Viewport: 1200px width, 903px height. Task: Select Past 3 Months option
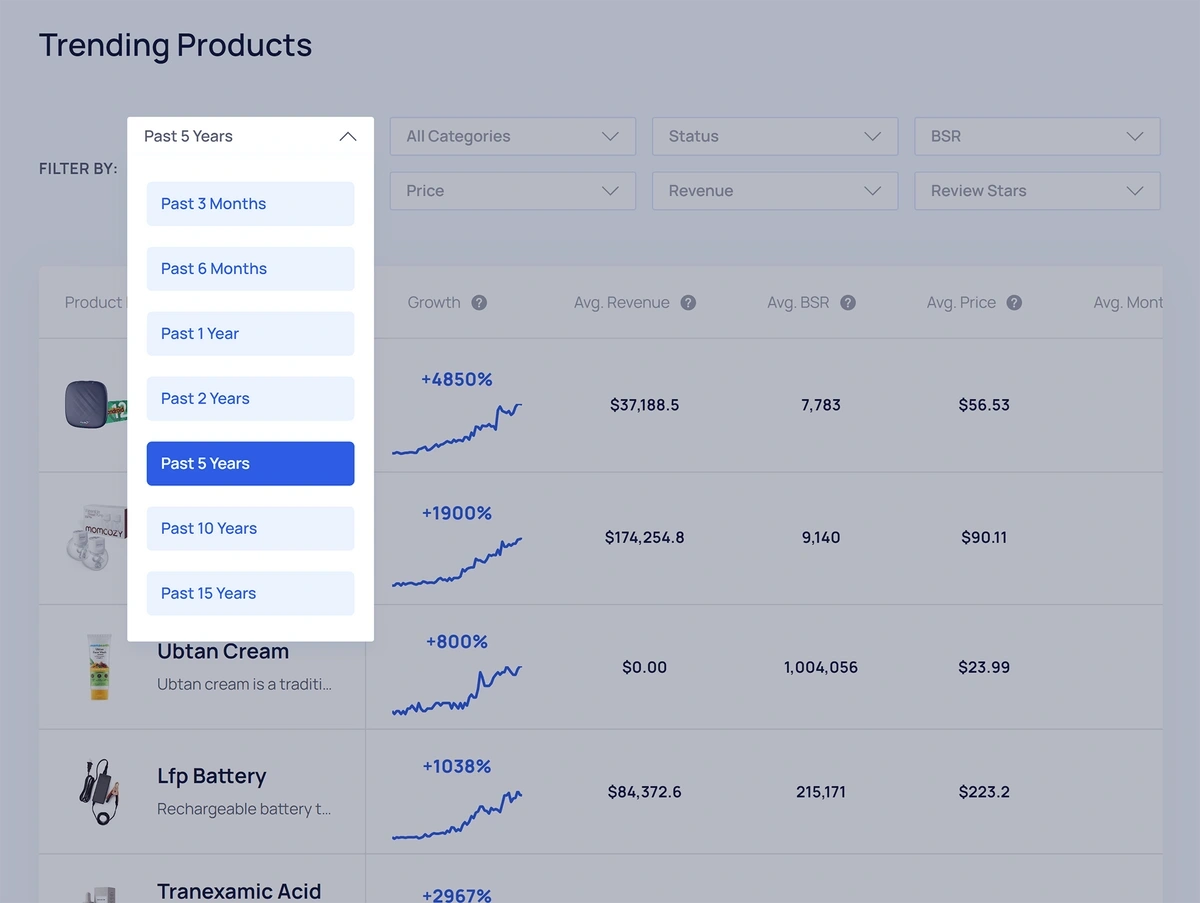point(250,204)
